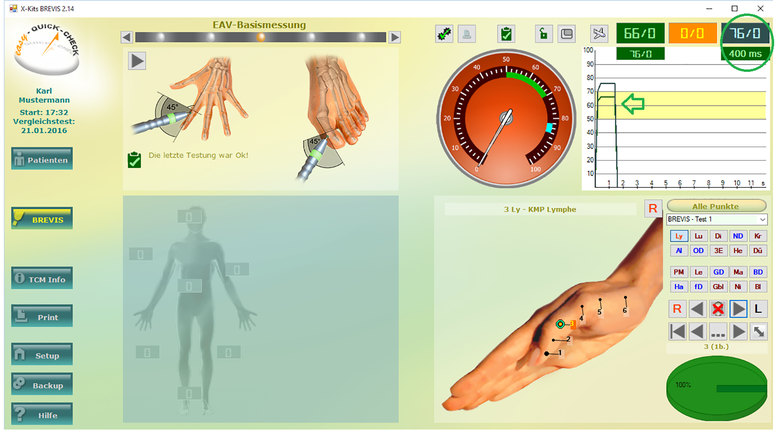The width and height of the screenshot is (778, 434).
Task: Click right arrow of the EAV-Basismessung slider
Action: (395, 37)
